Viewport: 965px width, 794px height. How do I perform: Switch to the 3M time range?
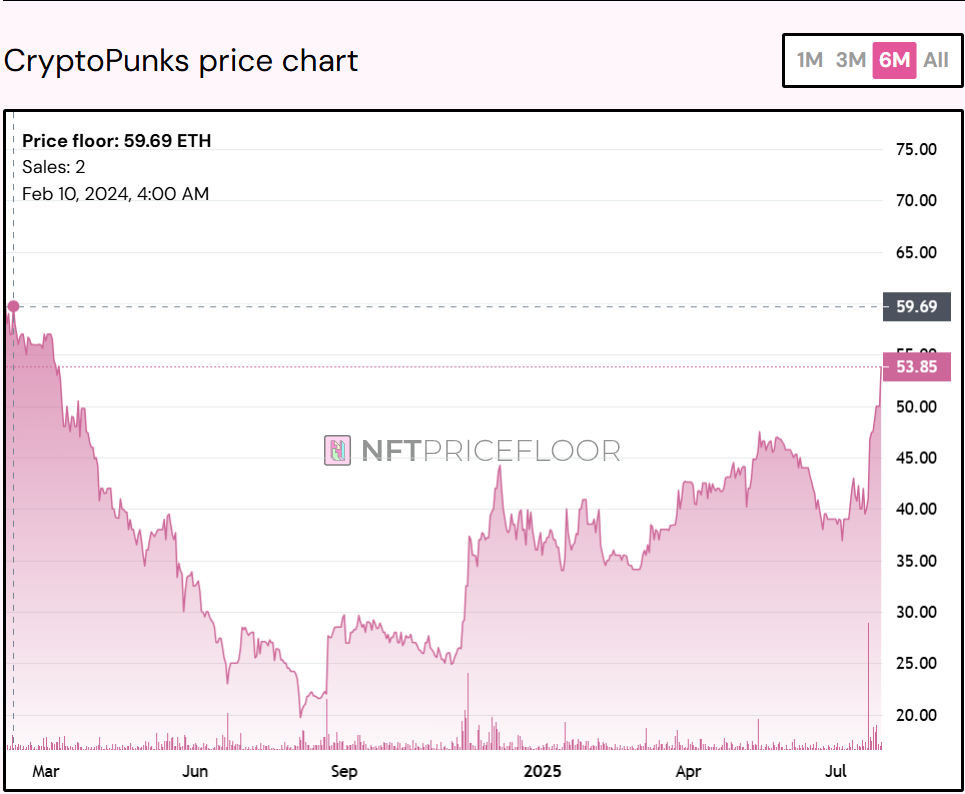tap(850, 60)
